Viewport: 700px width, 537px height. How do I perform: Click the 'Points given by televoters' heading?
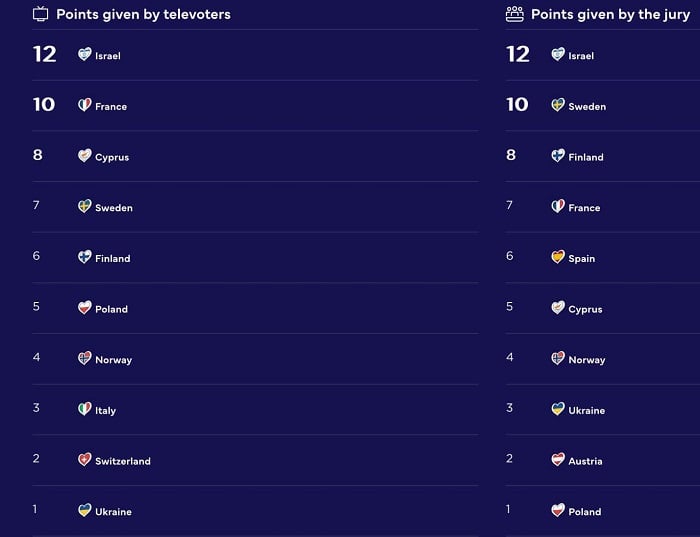[143, 15]
